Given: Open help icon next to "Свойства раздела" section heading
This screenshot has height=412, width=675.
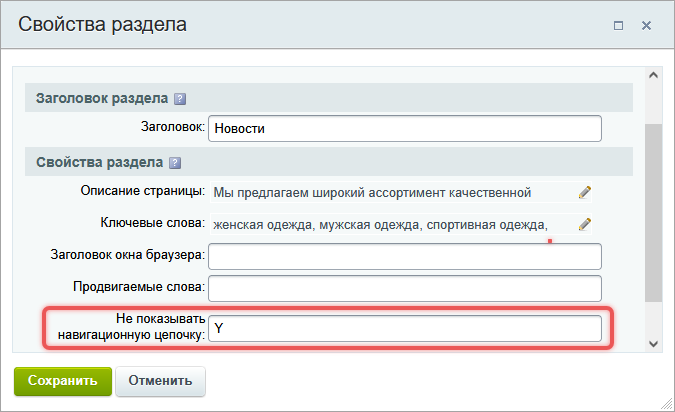Looking at the screenshot, I should point(174,162).
